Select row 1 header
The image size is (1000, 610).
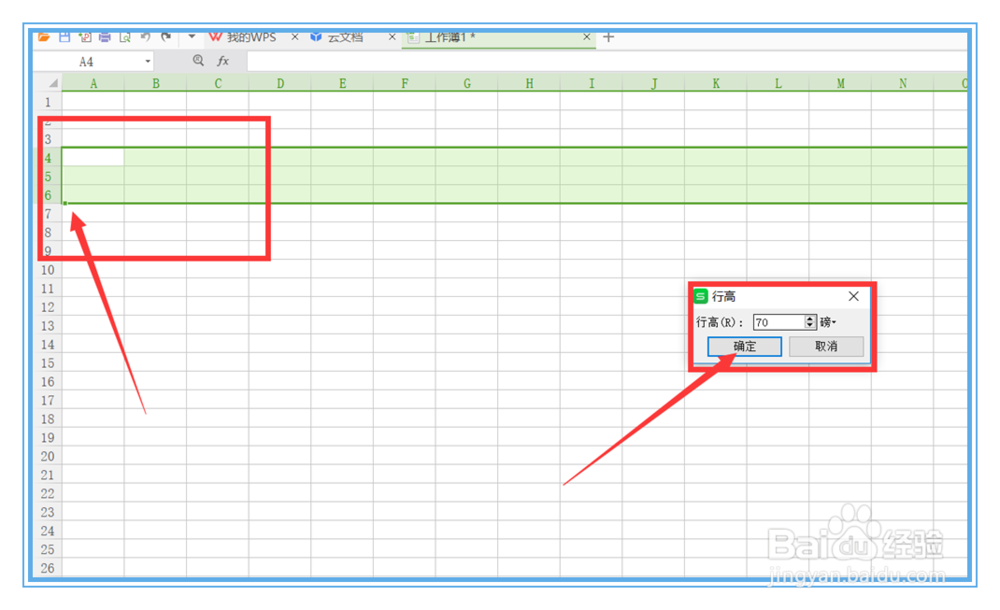click(x=48, y=102)
